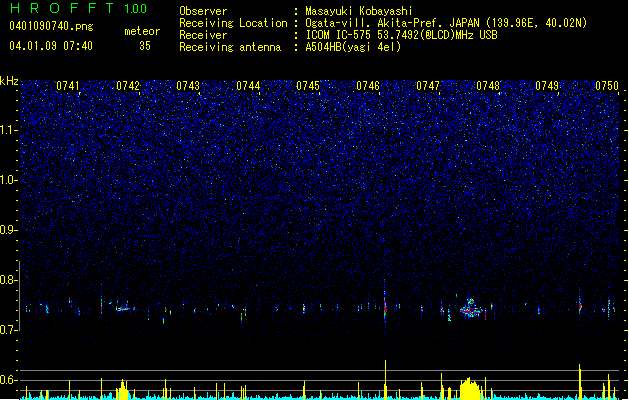Click the wide yellow power bump near 0748
The height and width of the screenshot is (400, 629).
click(470, 388)
